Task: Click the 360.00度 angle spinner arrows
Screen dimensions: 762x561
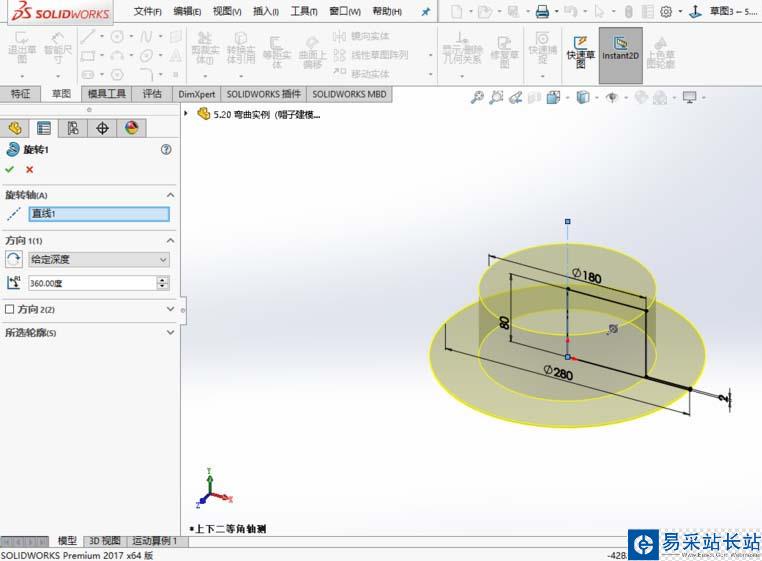Action: [163, 283]
